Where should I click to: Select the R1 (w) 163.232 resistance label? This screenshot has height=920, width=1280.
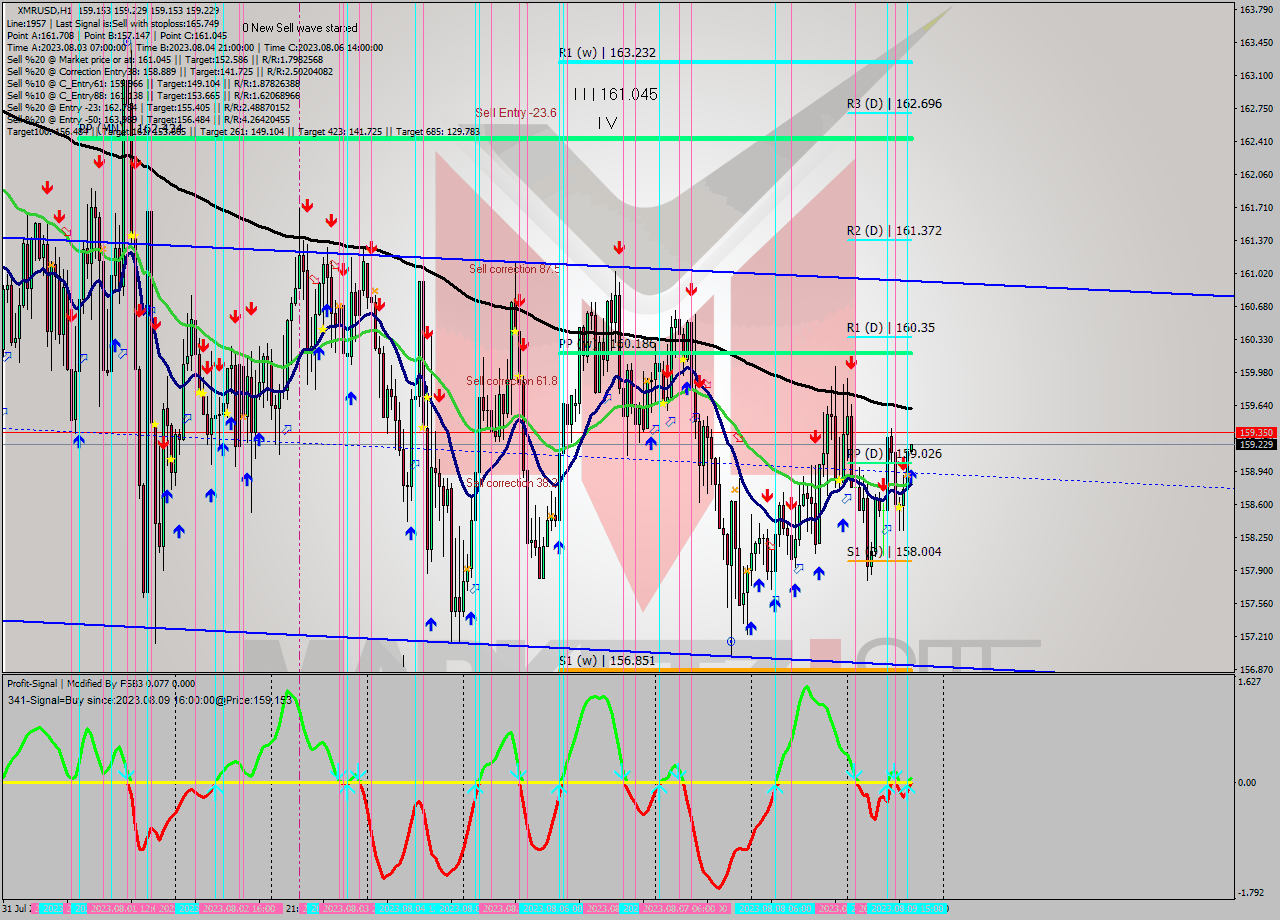point(607,52)
